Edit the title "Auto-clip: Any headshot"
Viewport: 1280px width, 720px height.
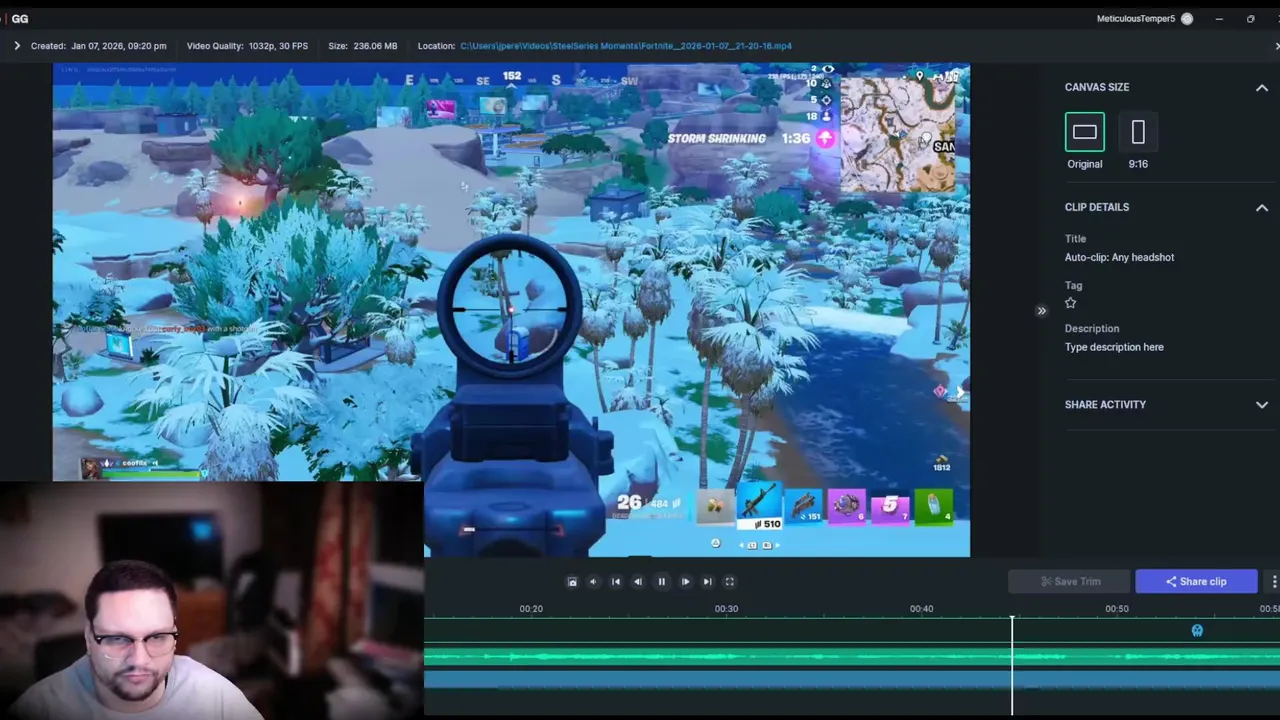click(1119, 257)
